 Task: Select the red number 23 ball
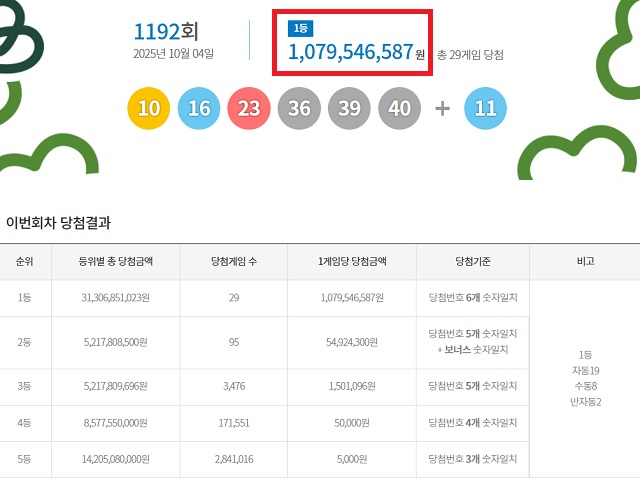(x=249, y=108)
